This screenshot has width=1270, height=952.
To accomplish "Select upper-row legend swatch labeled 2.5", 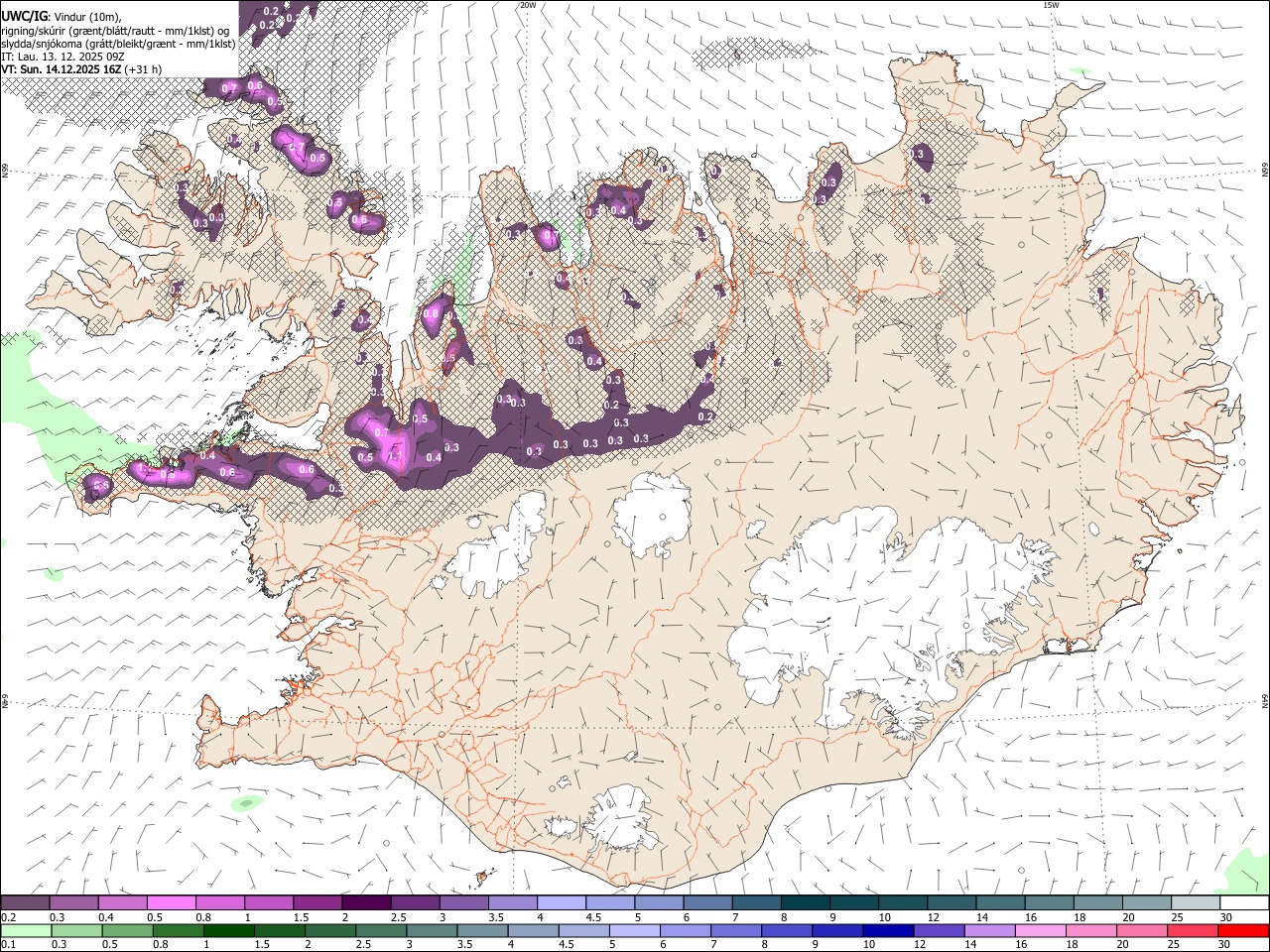I will [x=415, y=902].
